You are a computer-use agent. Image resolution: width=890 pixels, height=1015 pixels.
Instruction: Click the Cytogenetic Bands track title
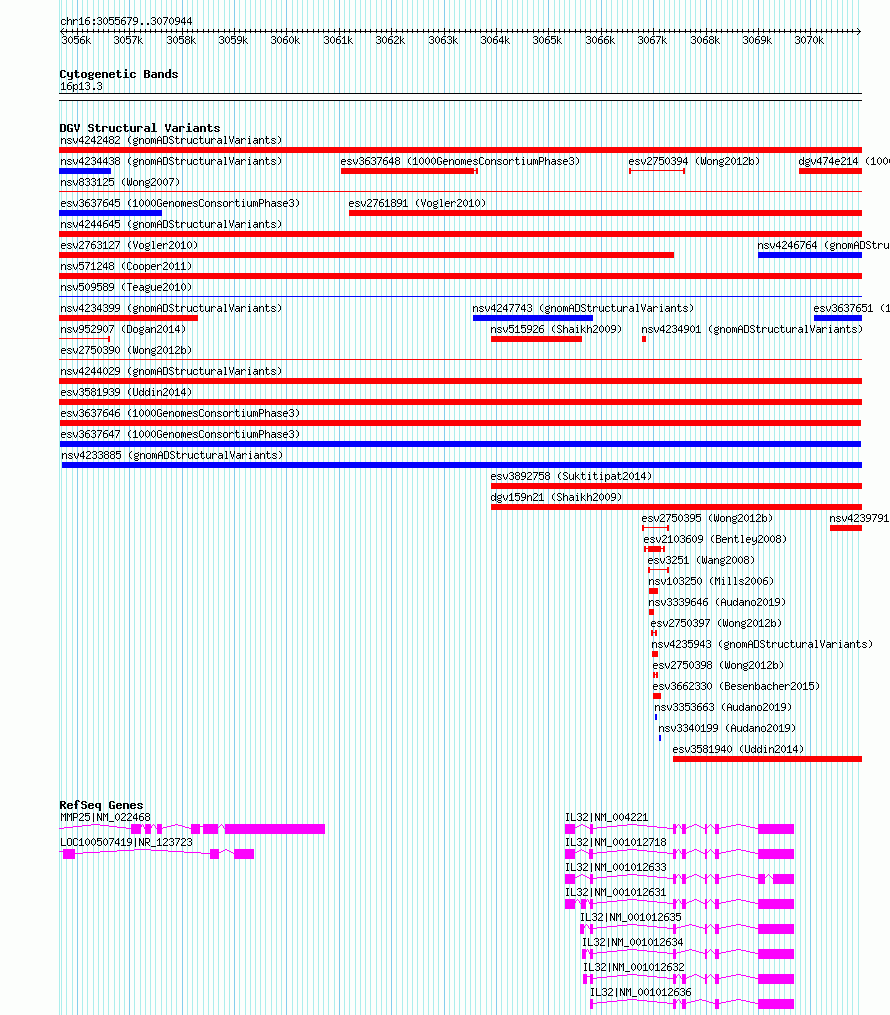click(118, 74)
